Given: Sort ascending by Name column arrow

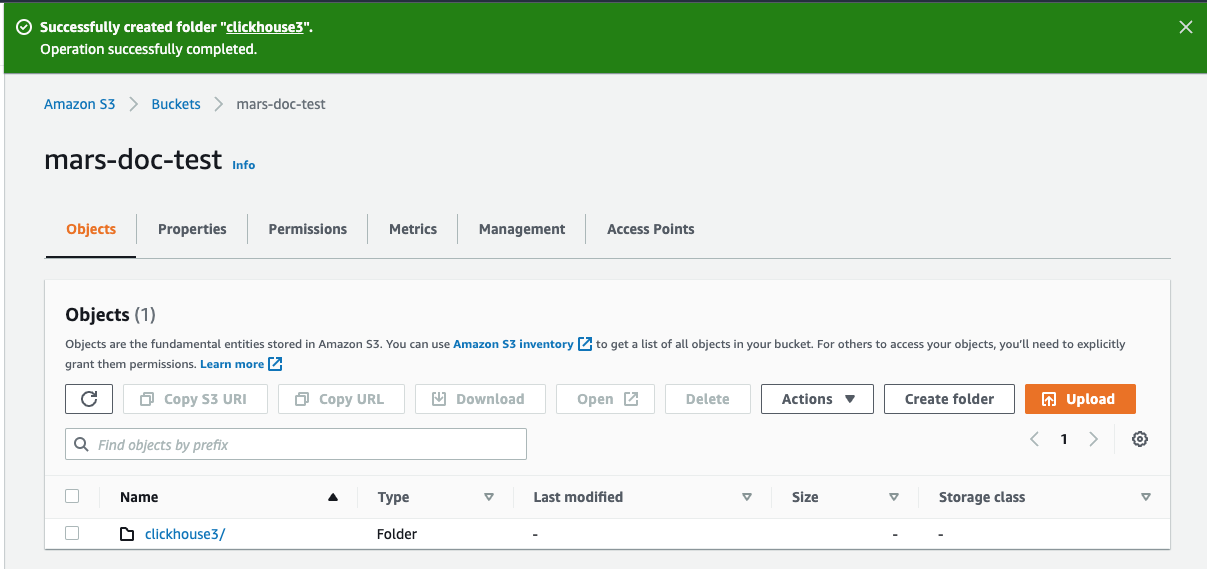Looking at the screenshot, I should [x=333, y=497].
